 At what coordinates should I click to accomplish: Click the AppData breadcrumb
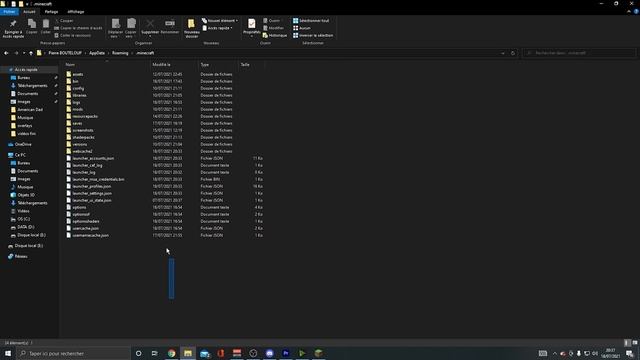(x=97, y=53)
